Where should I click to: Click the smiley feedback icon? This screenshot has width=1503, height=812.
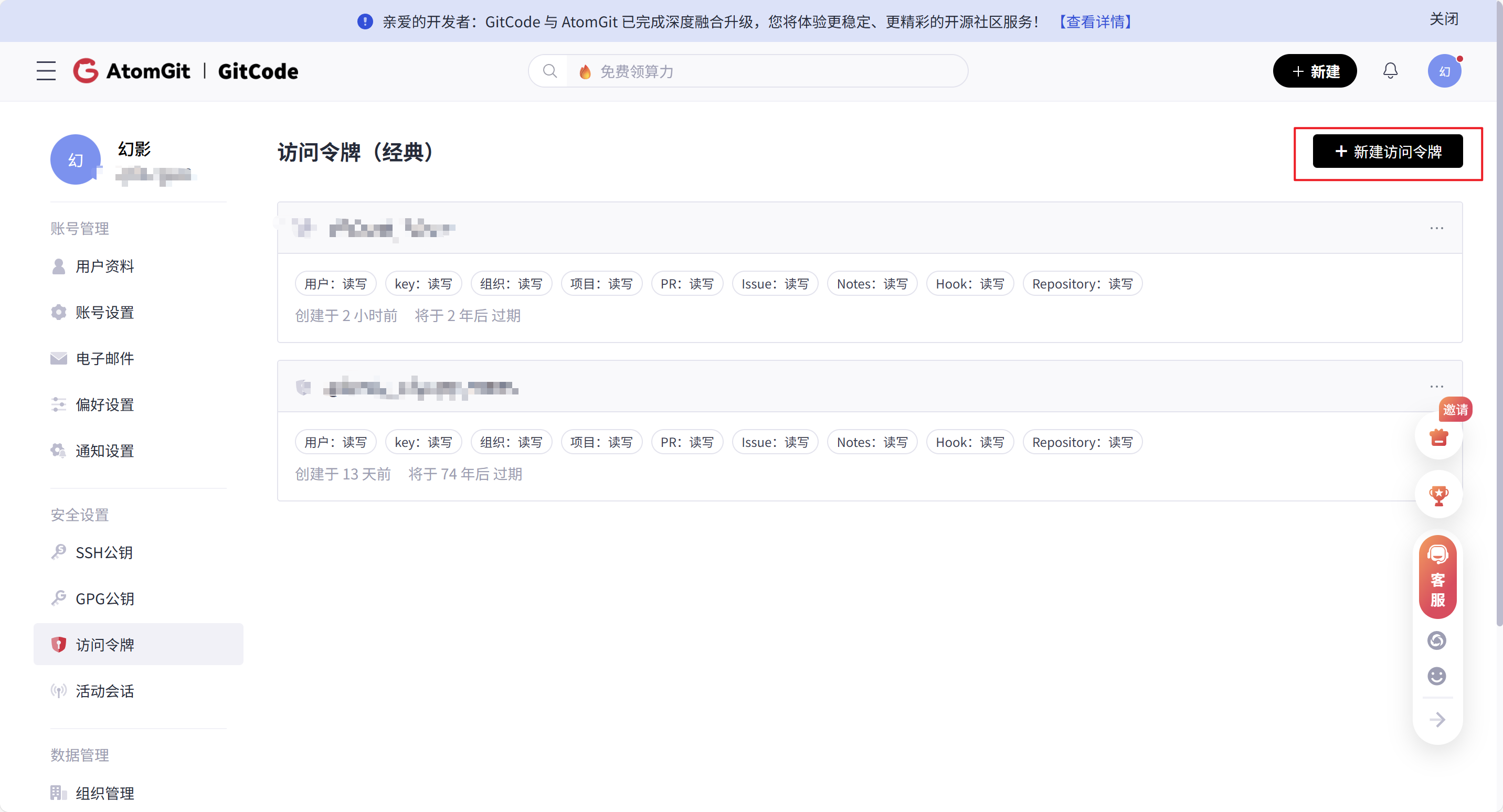(x=1436, y=676)
